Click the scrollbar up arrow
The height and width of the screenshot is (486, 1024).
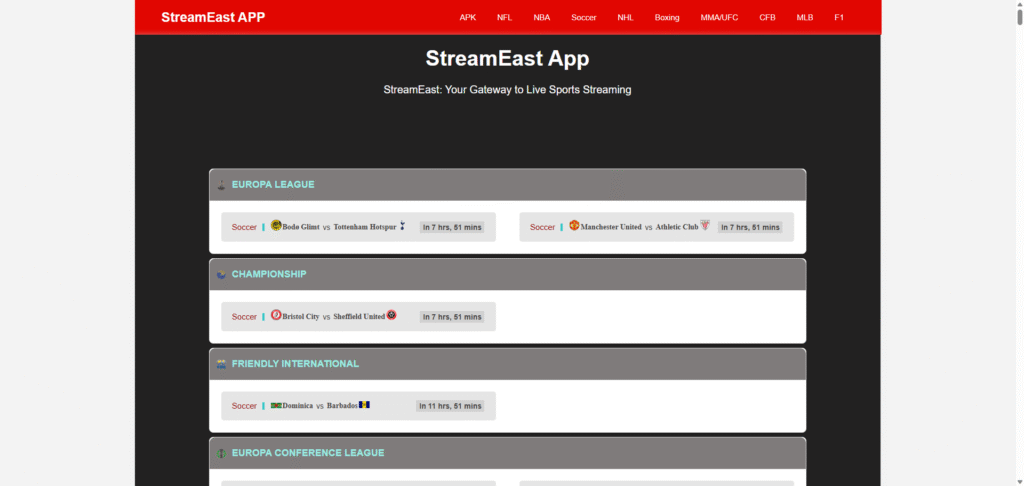[1019, 4]
